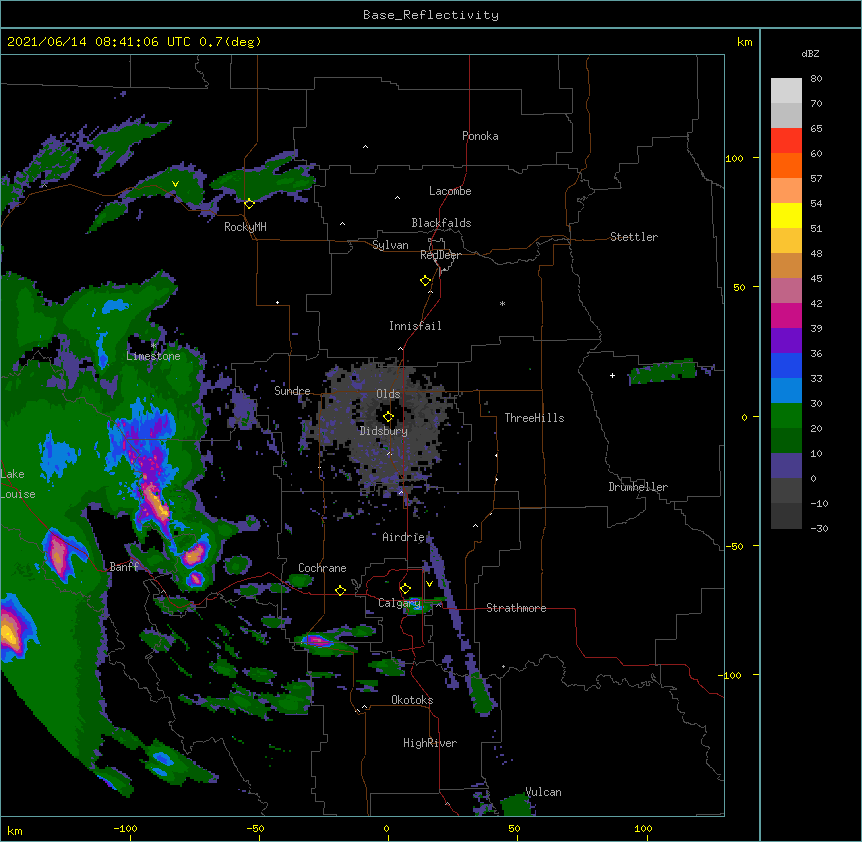Click the RedDeer city label
Image resolution: width=862 pixels, height=842 pixels.
click(x=440, y=255)
